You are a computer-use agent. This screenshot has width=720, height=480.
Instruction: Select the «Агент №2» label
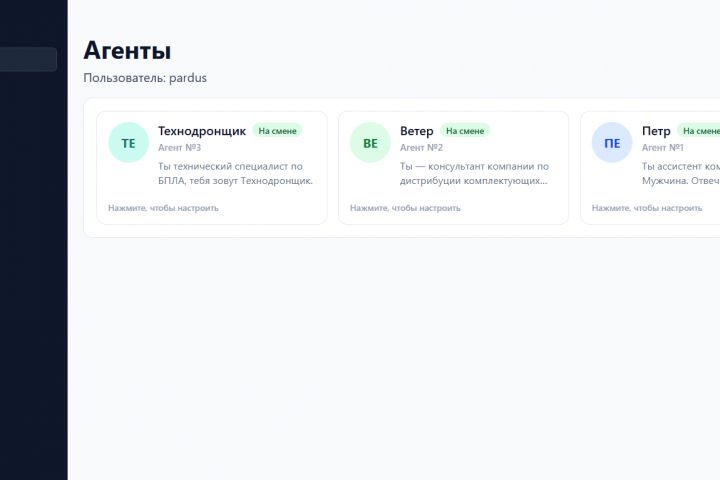(x=421, y=147)
